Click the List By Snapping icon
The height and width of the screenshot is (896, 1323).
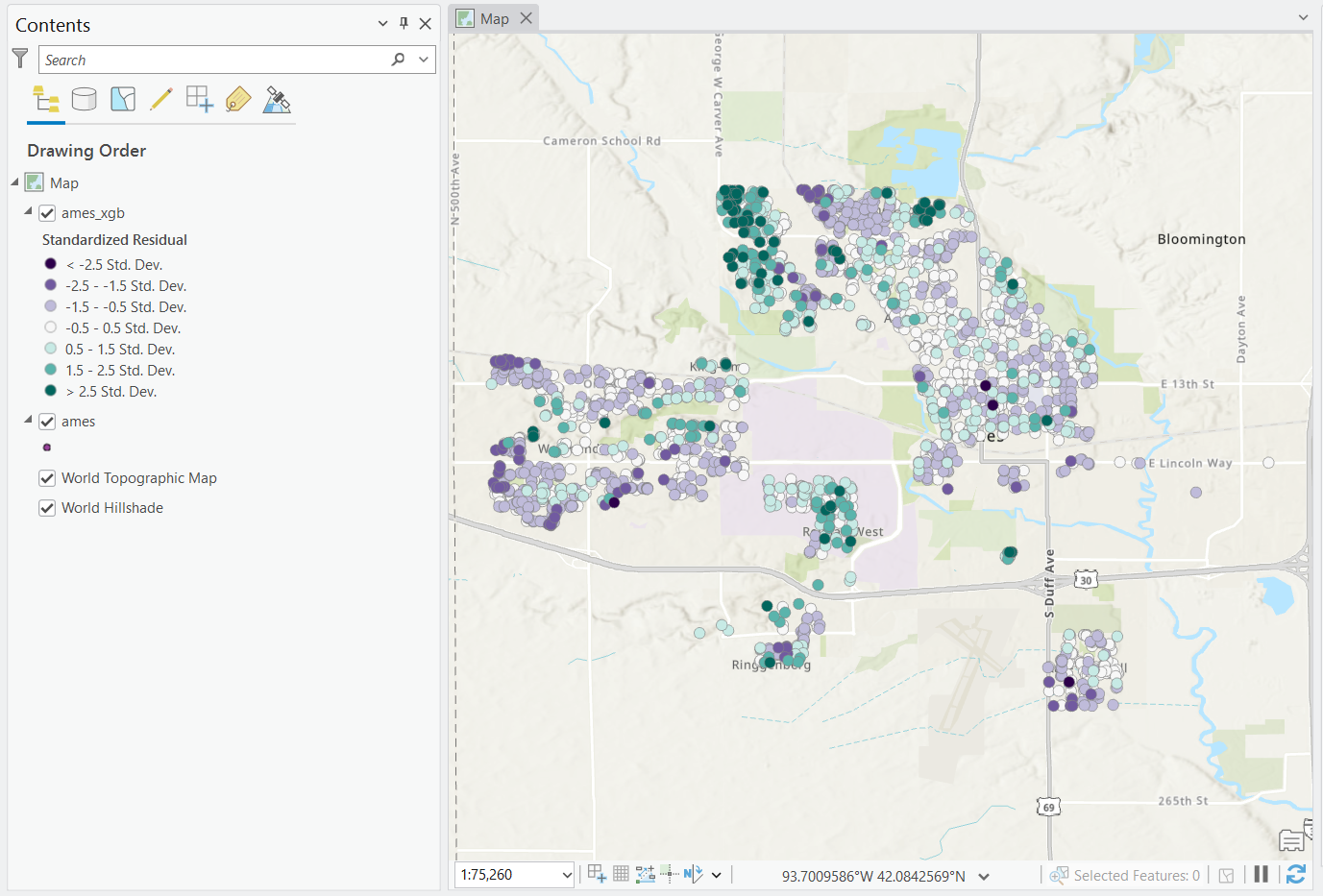199,99
